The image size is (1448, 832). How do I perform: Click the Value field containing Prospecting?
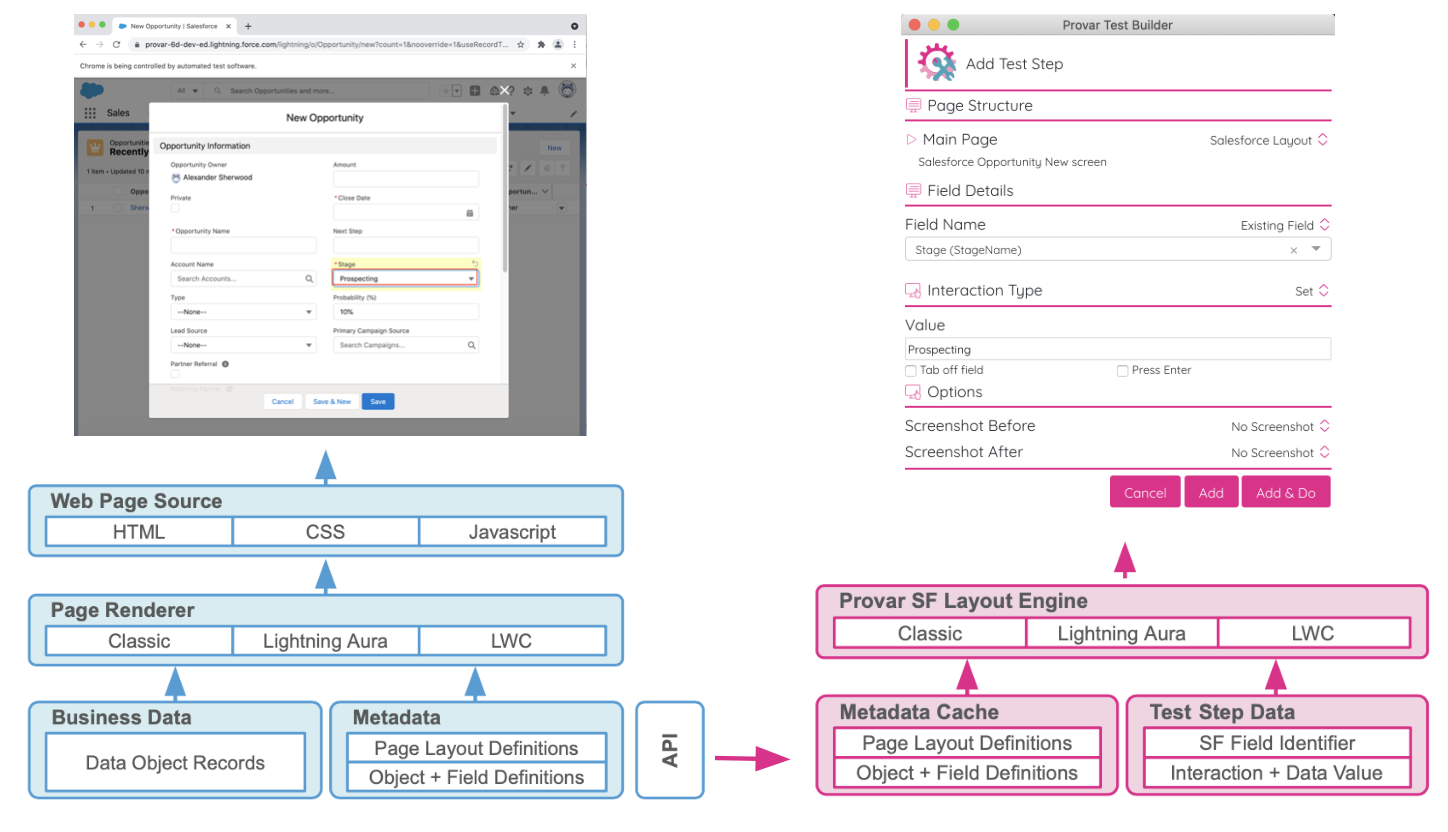[x=1118, y=349]
